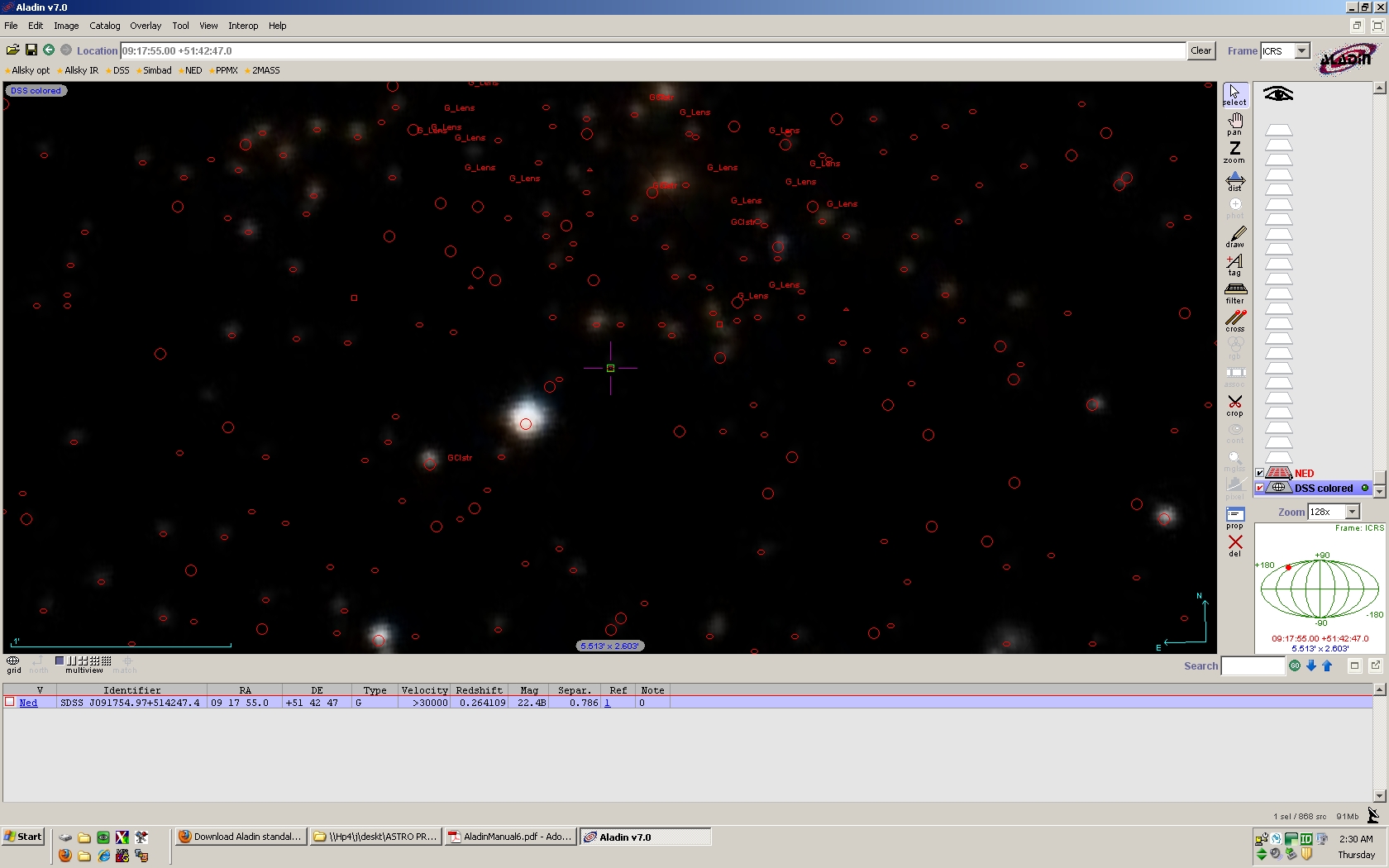Activate the select arrow tool
The height and width of the screenshot is (868, 1389).
pyautogui.click(x=1234, y=94)
